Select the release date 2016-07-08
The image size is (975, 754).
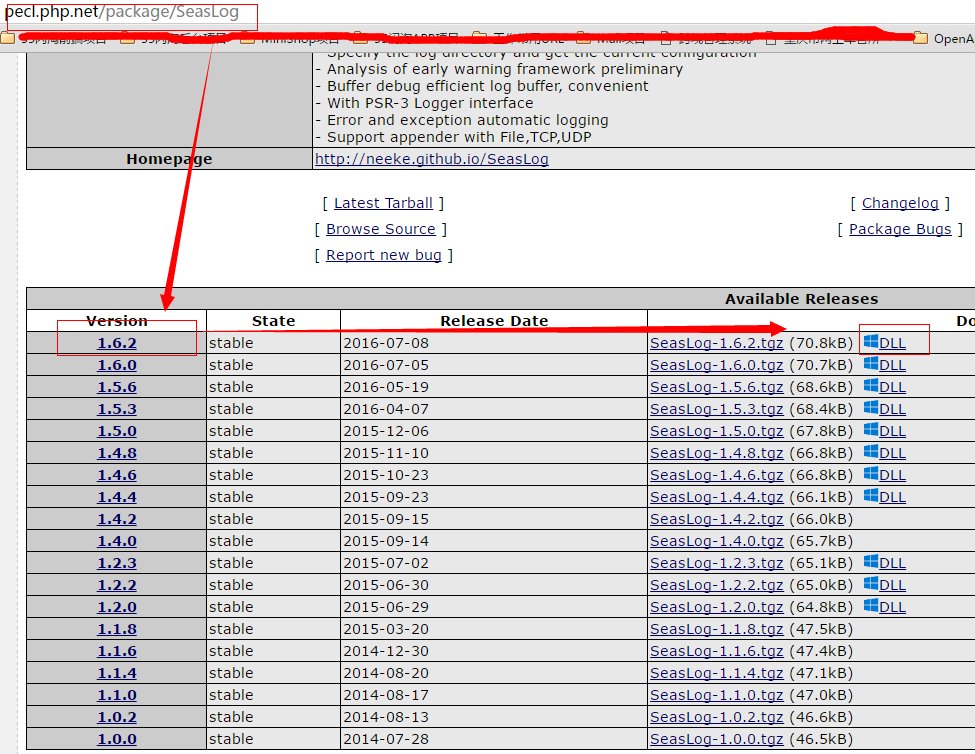pyautogui.click(x=386, y=343)
